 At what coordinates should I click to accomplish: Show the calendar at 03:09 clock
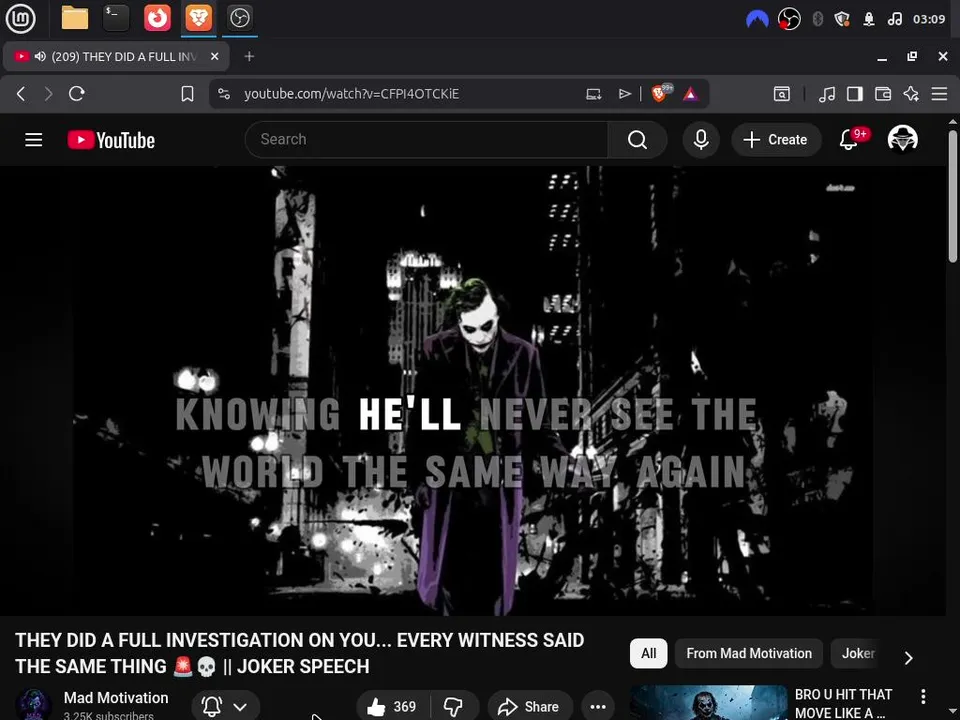pyautogui.click(x=929, y=19)
